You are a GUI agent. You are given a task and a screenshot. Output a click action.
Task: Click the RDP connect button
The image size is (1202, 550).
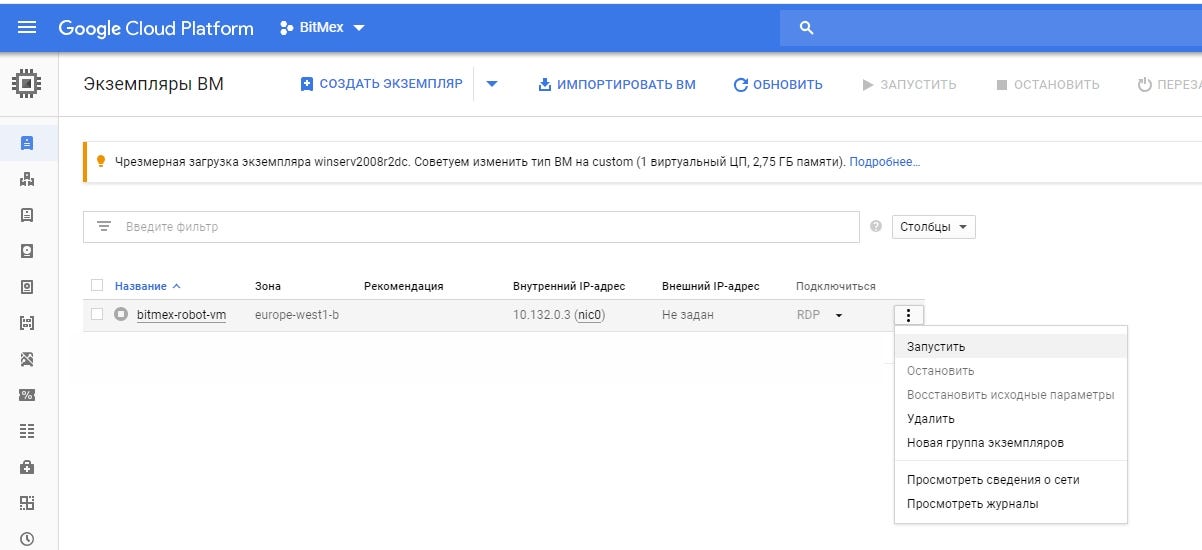pyautogui.click(x=808, y=315)
